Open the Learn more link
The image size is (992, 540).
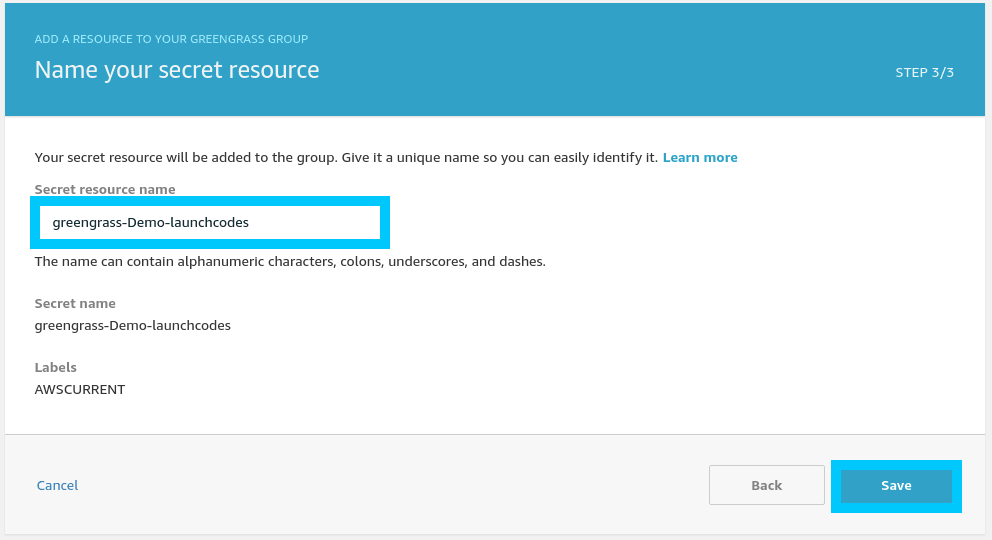[x=700, y=158]
